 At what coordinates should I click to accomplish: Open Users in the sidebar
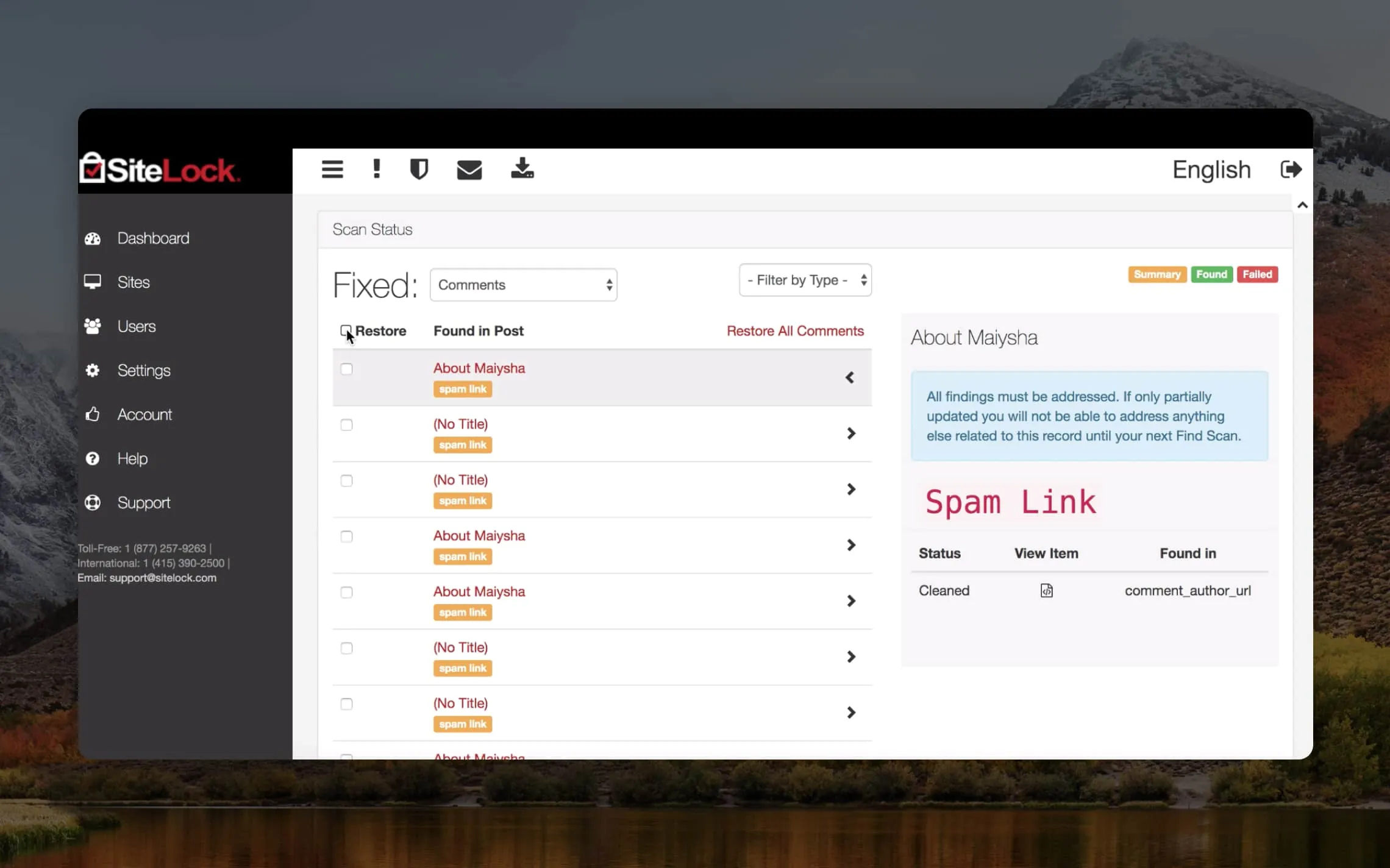pos(137,326)
